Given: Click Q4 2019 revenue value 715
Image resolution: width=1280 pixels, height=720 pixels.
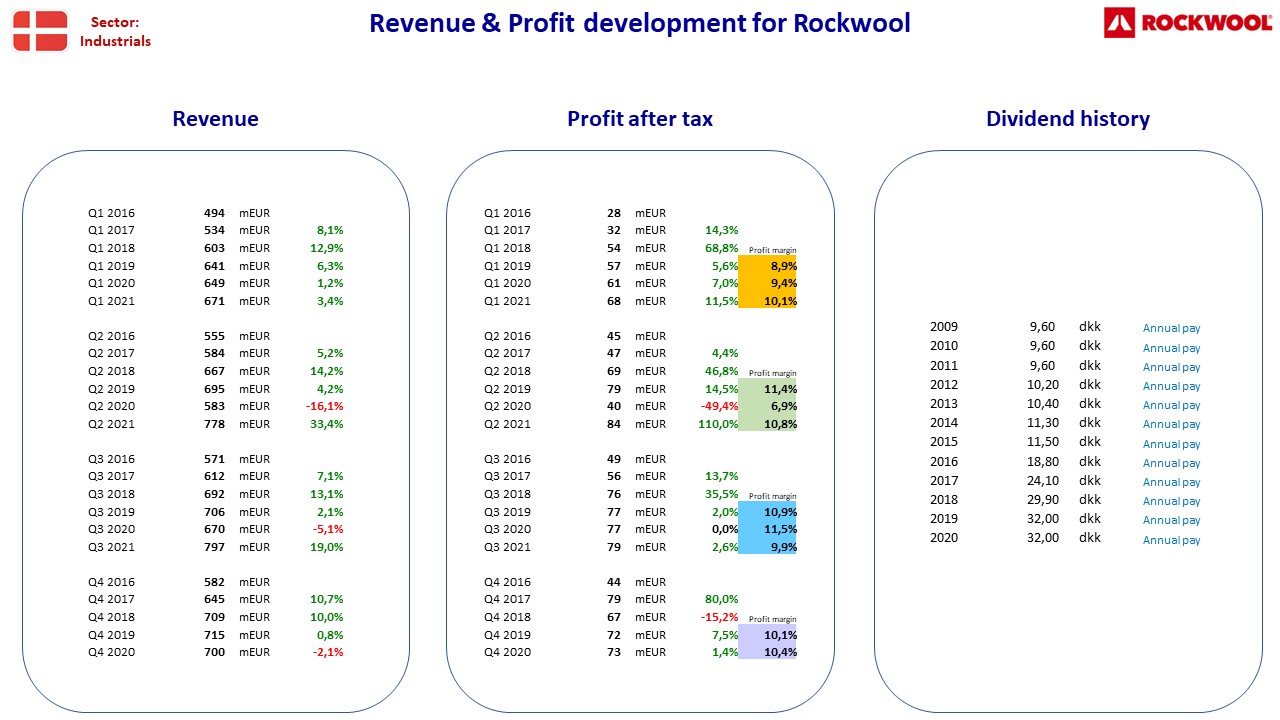Looking at the screenshot, I should [x=214, y=635].
